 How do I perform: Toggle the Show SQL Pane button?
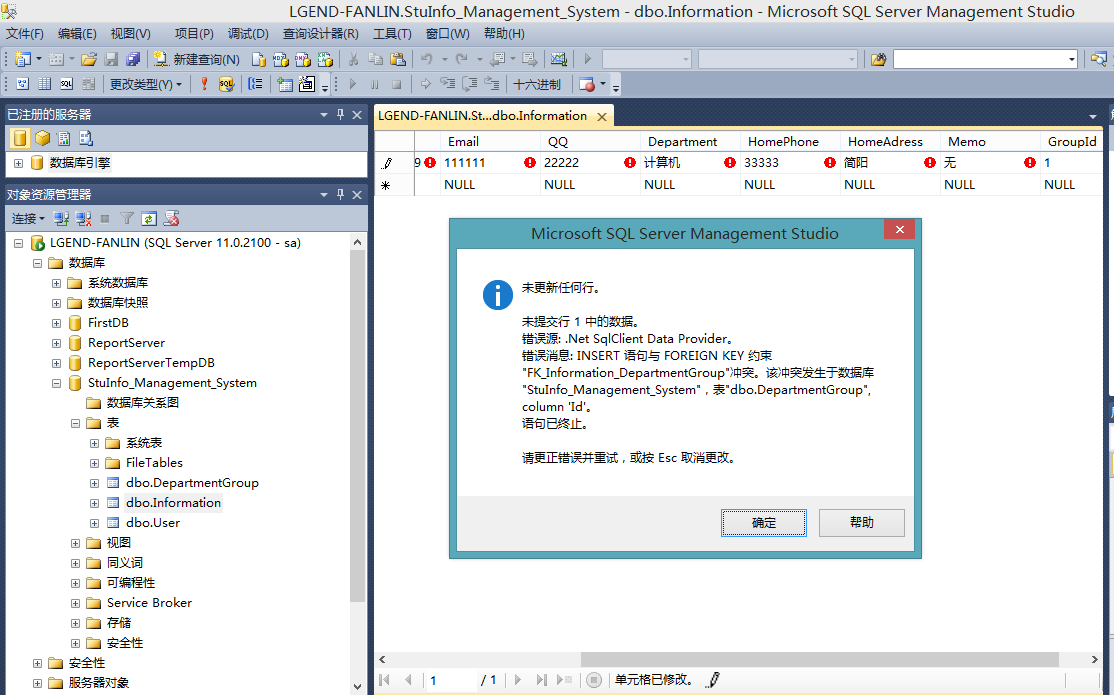pyautogui.click(x=67, y=84)
